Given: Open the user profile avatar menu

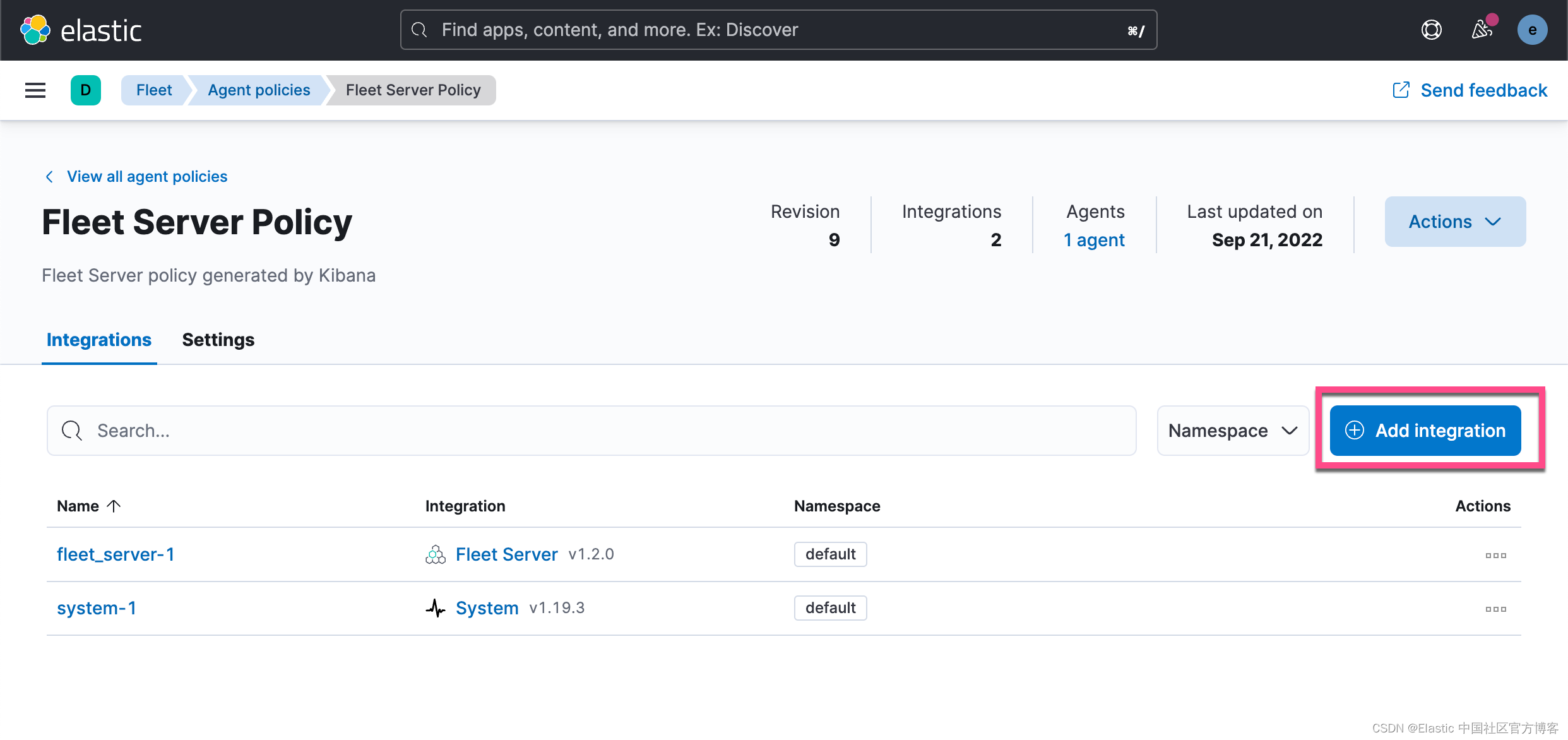Looking at the screenshot, I should pos(1532,29).
